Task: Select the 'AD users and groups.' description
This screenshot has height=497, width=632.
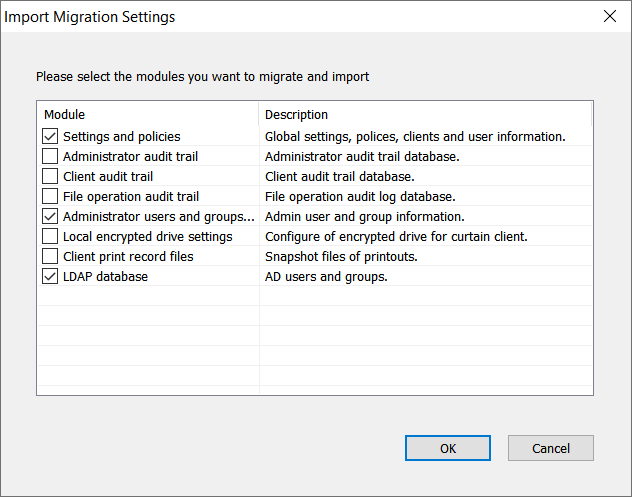Action: (326, 276)
